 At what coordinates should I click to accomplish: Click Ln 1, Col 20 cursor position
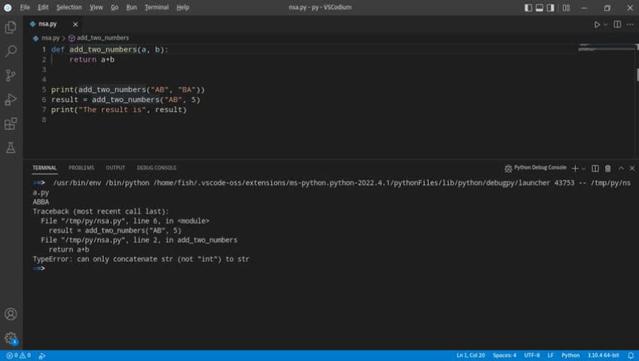tap(470, 355)
